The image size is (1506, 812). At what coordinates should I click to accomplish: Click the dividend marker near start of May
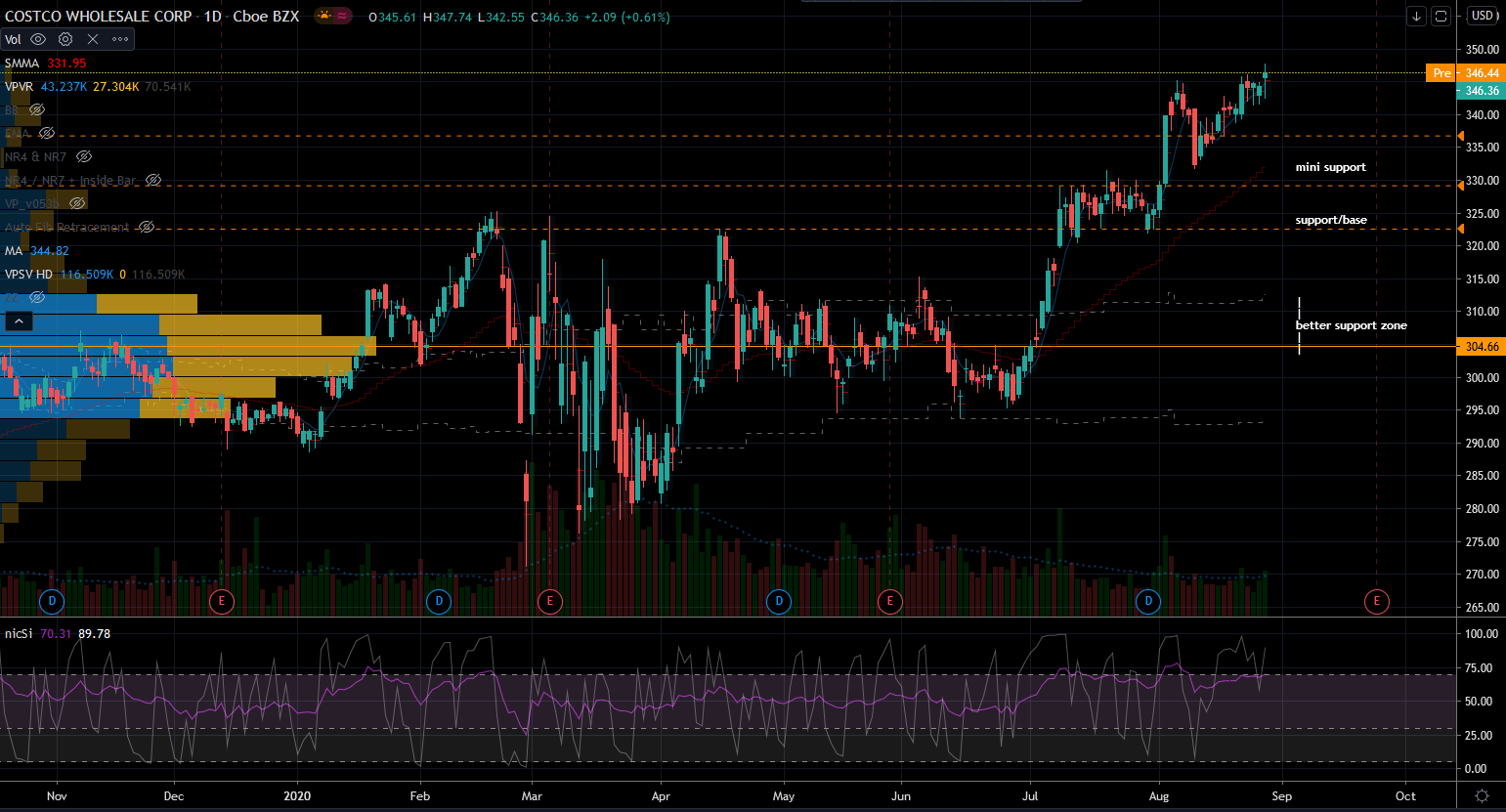click(x=779, y=601)
